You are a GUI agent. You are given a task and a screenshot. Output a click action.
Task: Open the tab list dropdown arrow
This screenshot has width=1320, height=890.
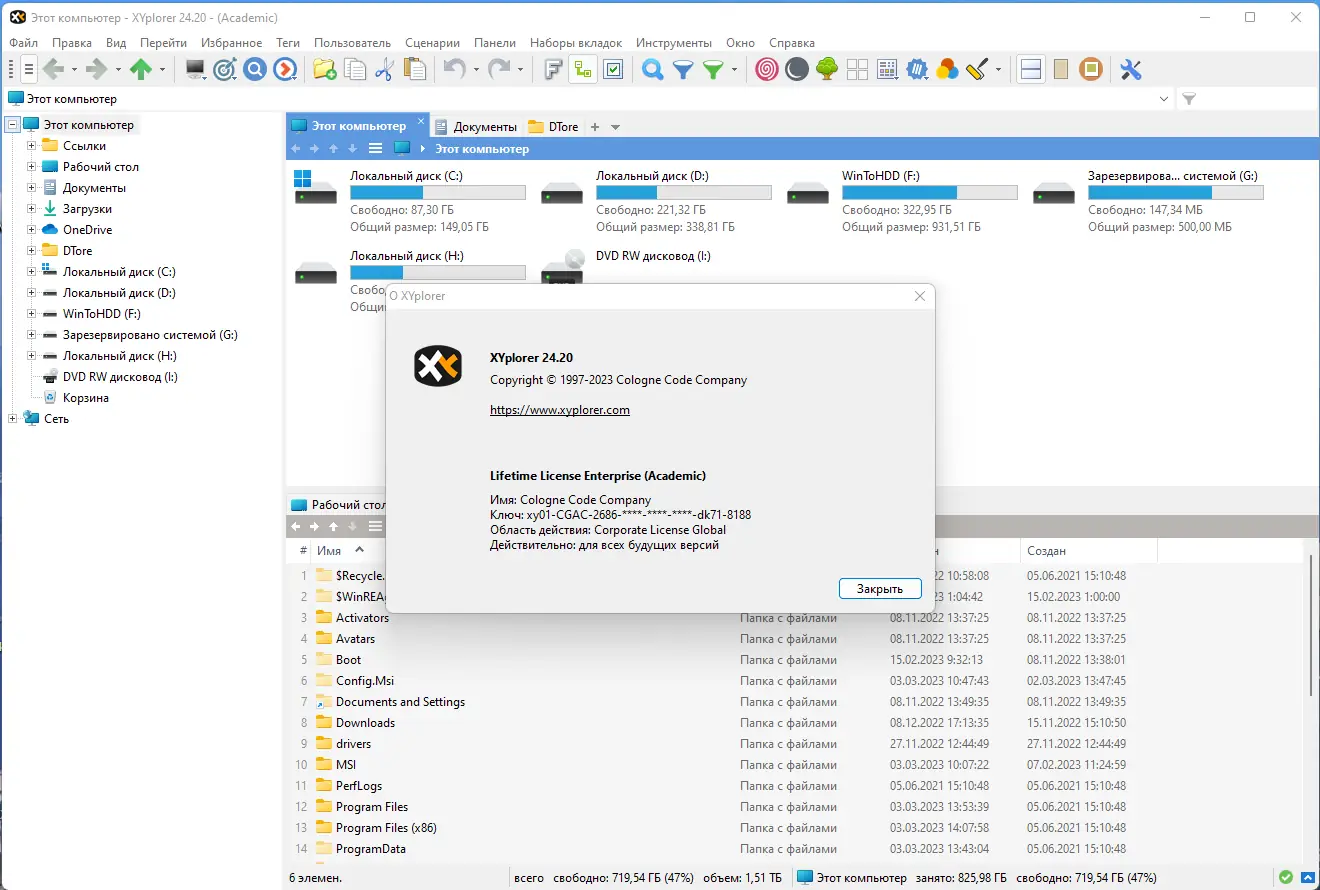[616, 127]
